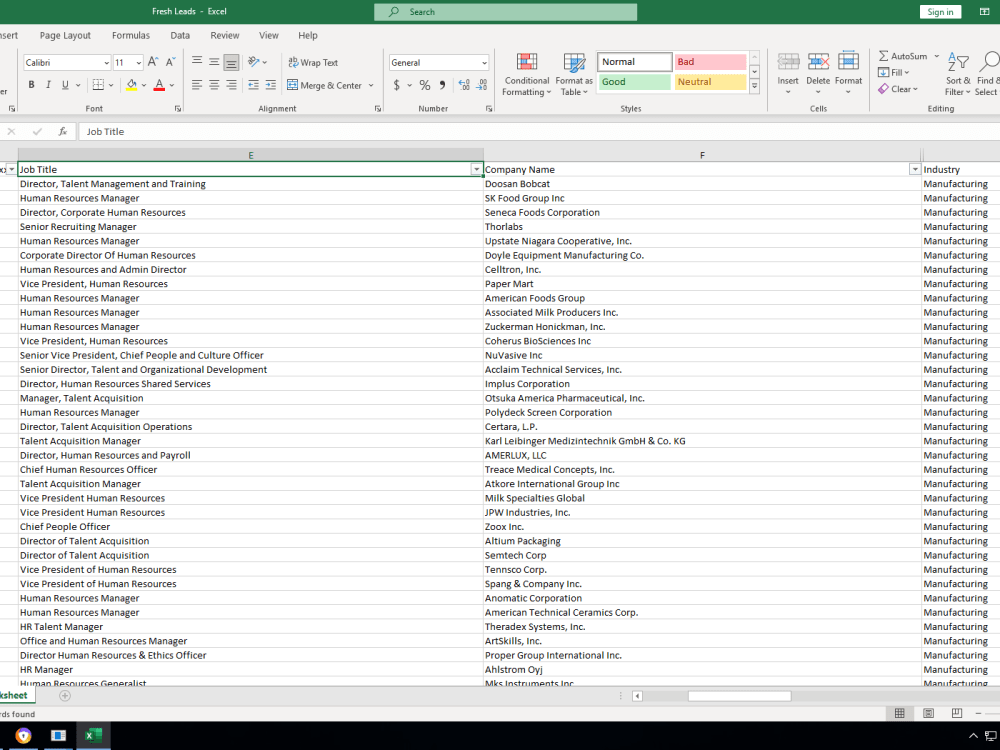Apply the Good cell style
The height and width of the screenshot is (750, 1000).
(x=635, y=82)
